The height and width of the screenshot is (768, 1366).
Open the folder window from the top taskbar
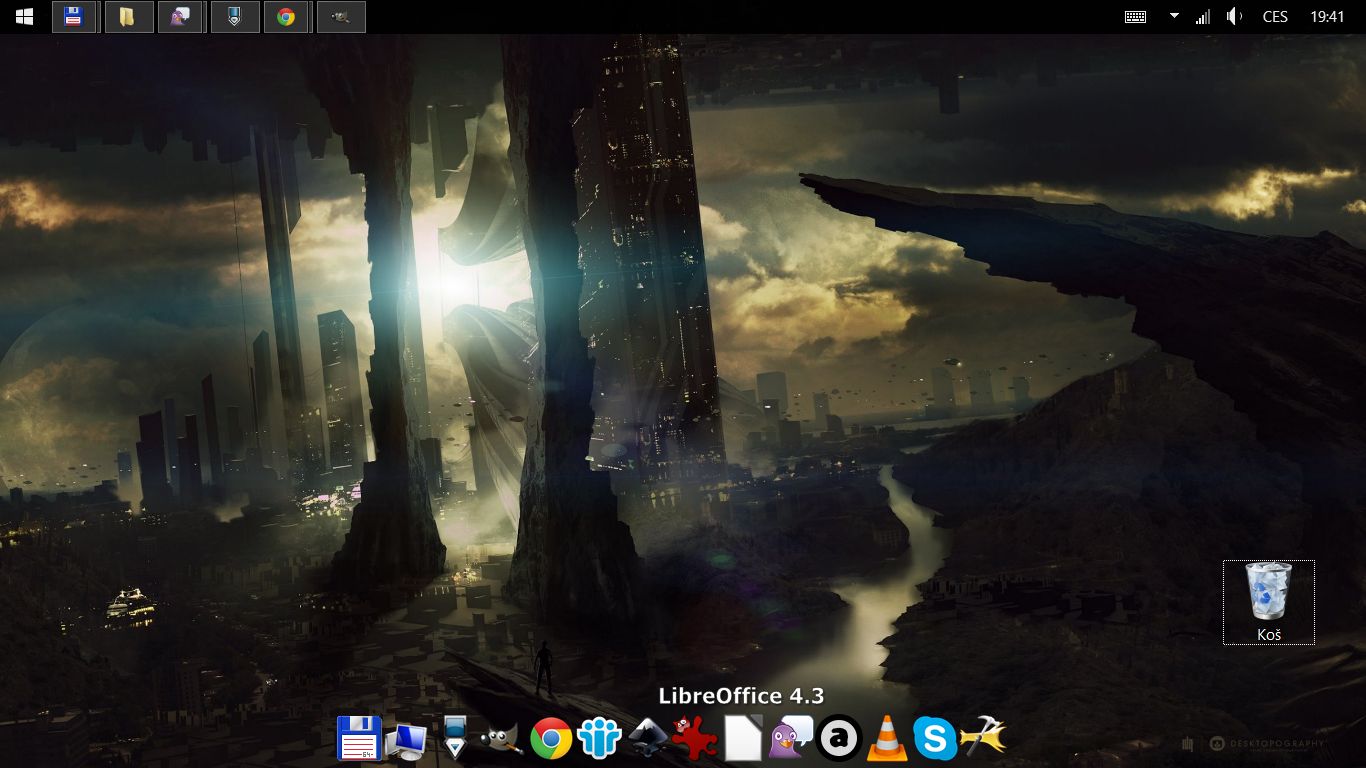(x=128, y=17)
